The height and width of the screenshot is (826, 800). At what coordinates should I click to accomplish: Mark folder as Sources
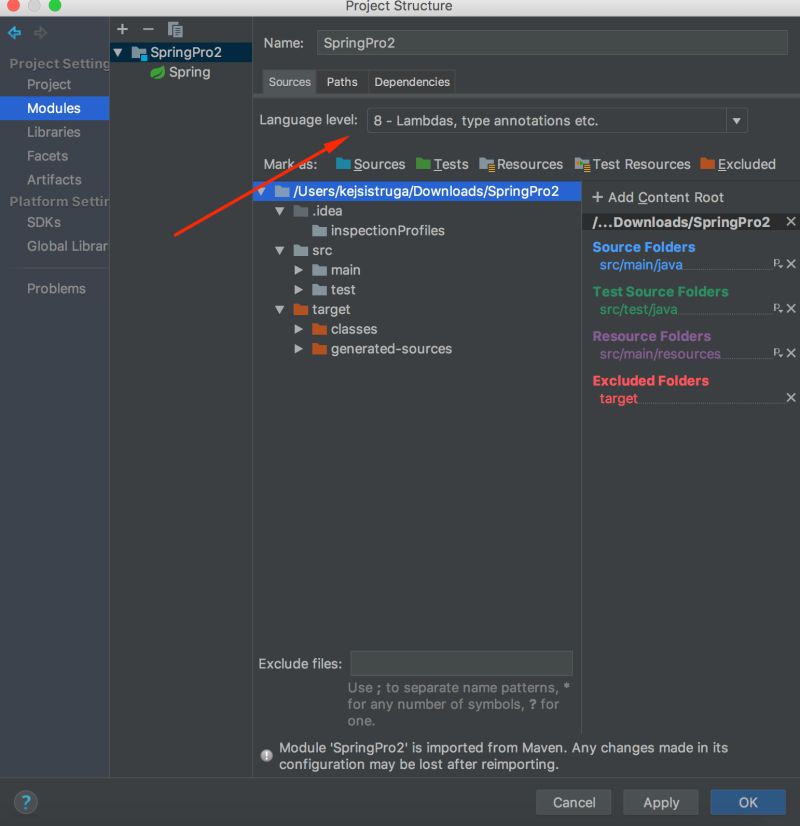(x=370, y=164)
